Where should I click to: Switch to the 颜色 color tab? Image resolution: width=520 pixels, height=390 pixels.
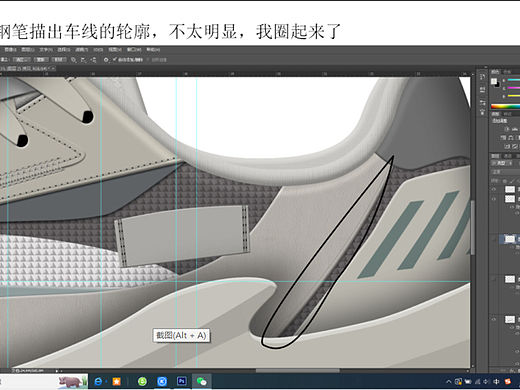[495, 72]
